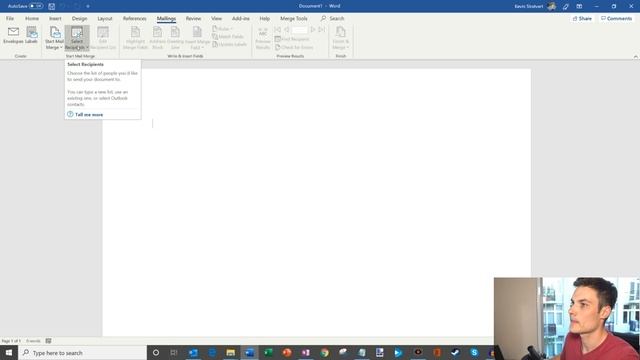Viewport: 640px width, 360px height.
Task: Switch to the Insert tab
Action: pyautogui.click(x=55, y=18)
